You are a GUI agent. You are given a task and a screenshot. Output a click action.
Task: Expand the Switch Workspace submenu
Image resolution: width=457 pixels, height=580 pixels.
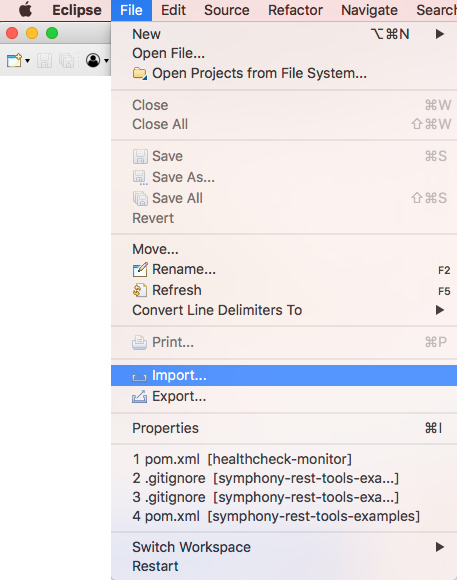point(440,547)
